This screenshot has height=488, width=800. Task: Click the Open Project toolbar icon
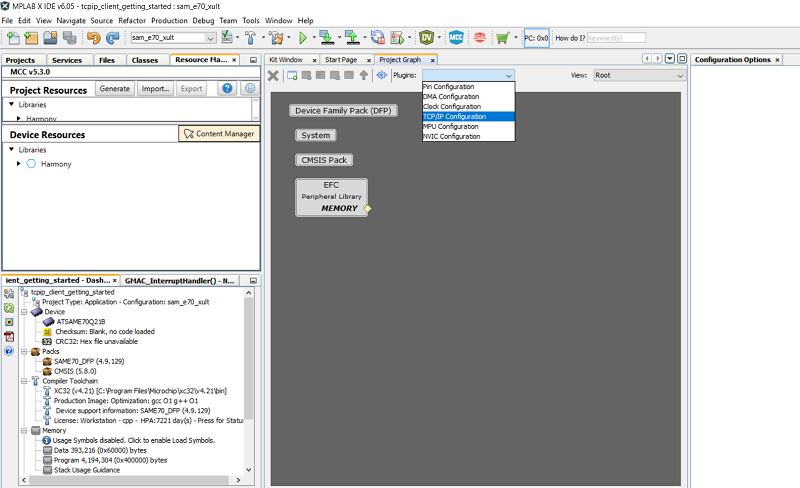(50, 38)
